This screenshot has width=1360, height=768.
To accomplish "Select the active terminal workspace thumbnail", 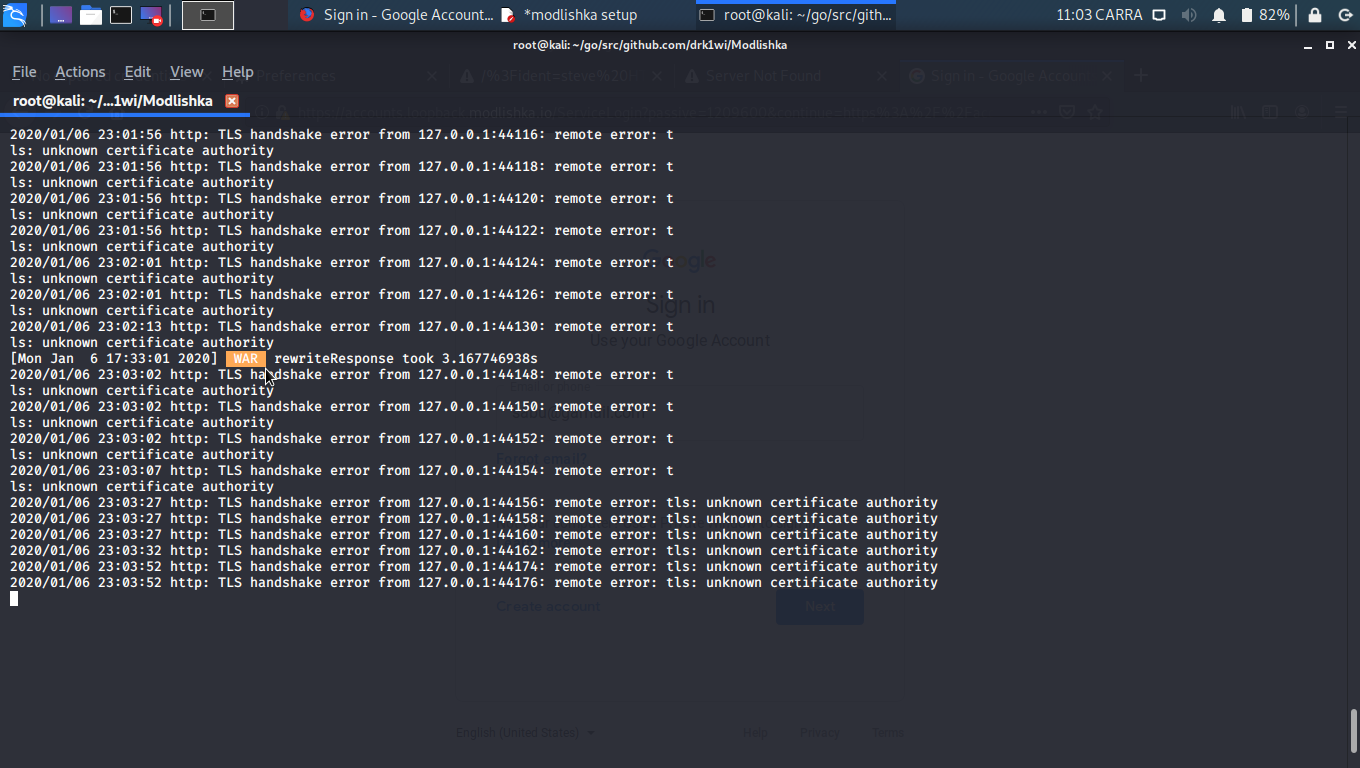I will click(208, 15).
